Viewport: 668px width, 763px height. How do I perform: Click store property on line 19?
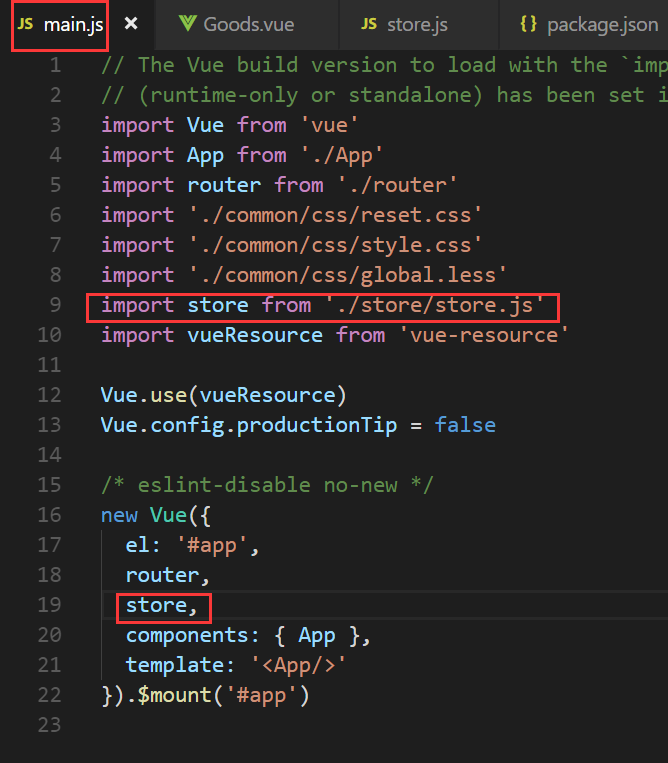156,605
